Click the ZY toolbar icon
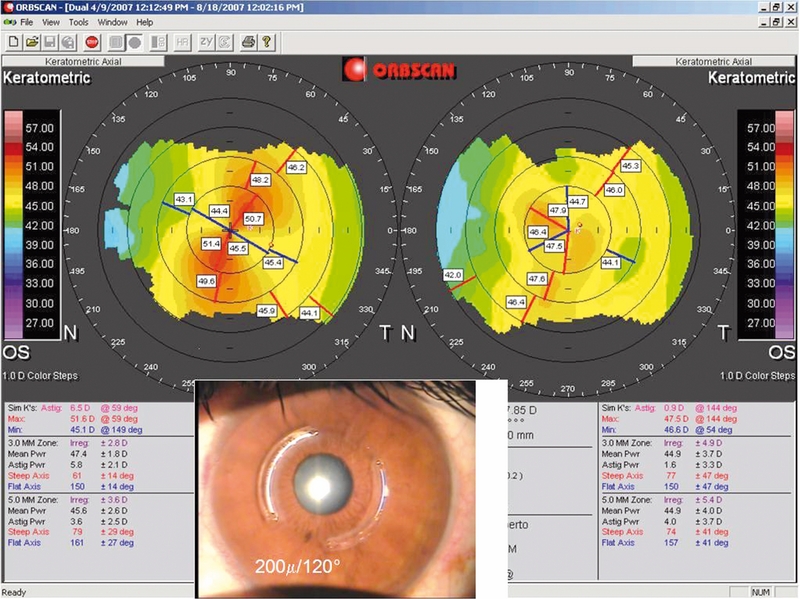Screen dimensions: 800x599 pos(207,42)
